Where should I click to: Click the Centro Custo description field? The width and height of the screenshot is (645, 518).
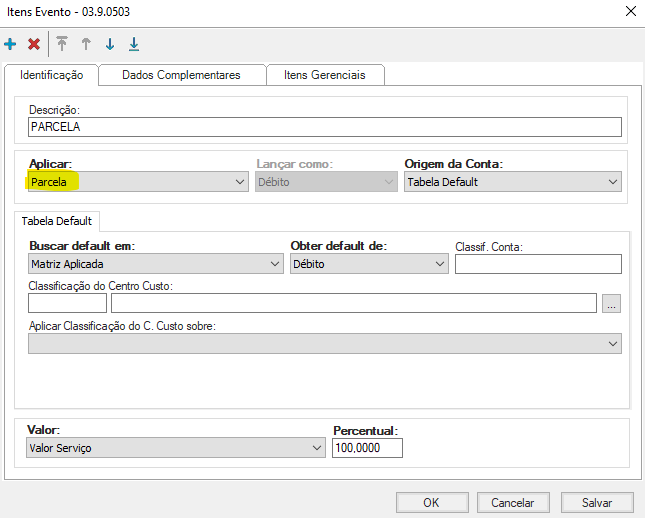point(354,303)
